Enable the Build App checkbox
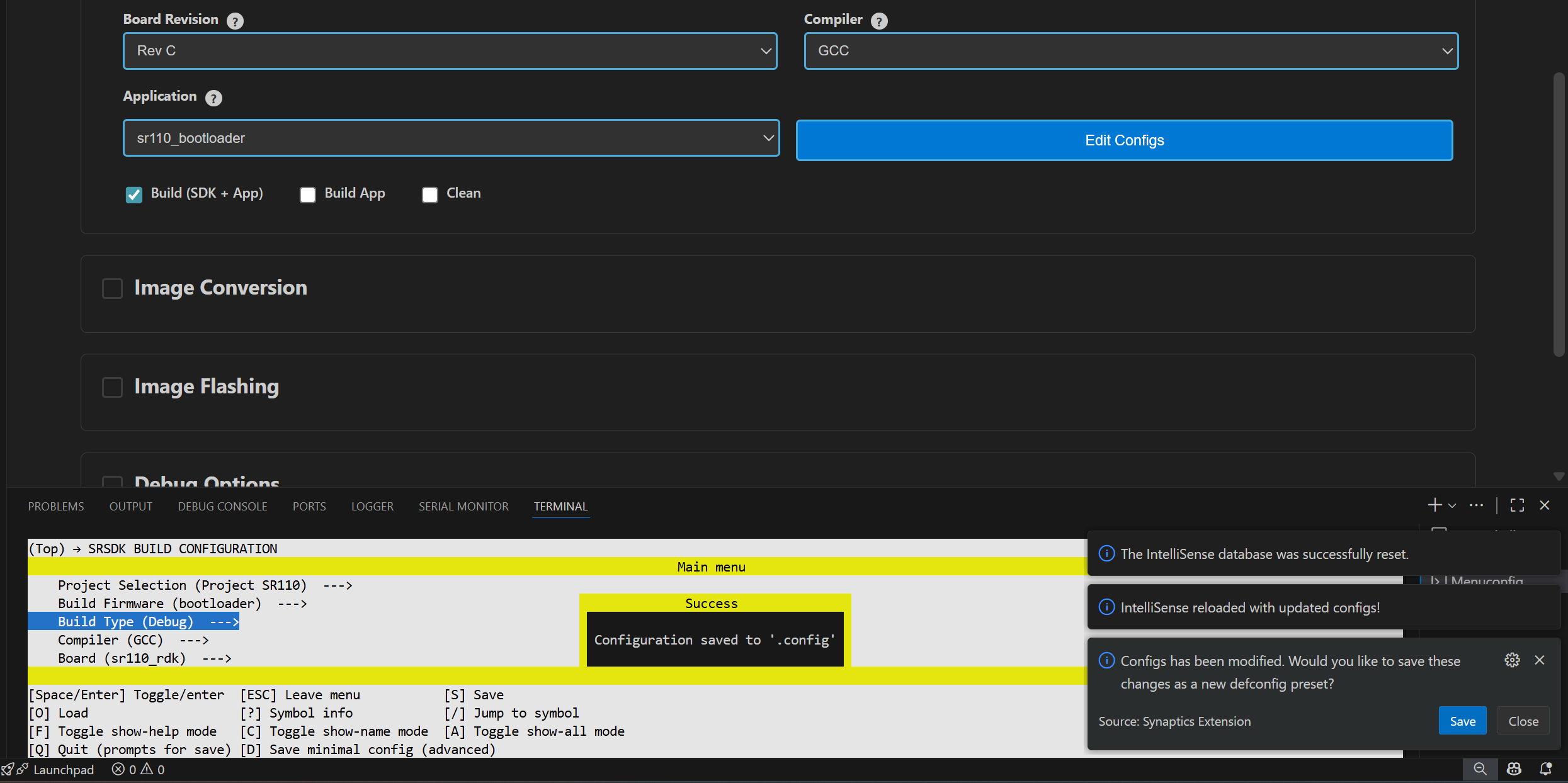1568x783 pixels. coord(308,194)
